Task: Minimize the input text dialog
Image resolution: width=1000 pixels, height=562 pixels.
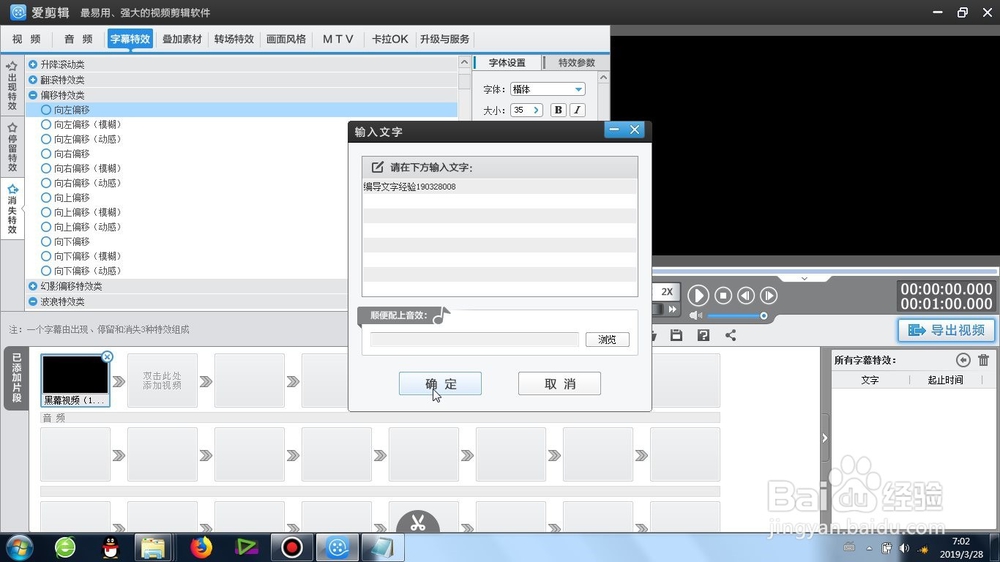Action: [614, 129]
